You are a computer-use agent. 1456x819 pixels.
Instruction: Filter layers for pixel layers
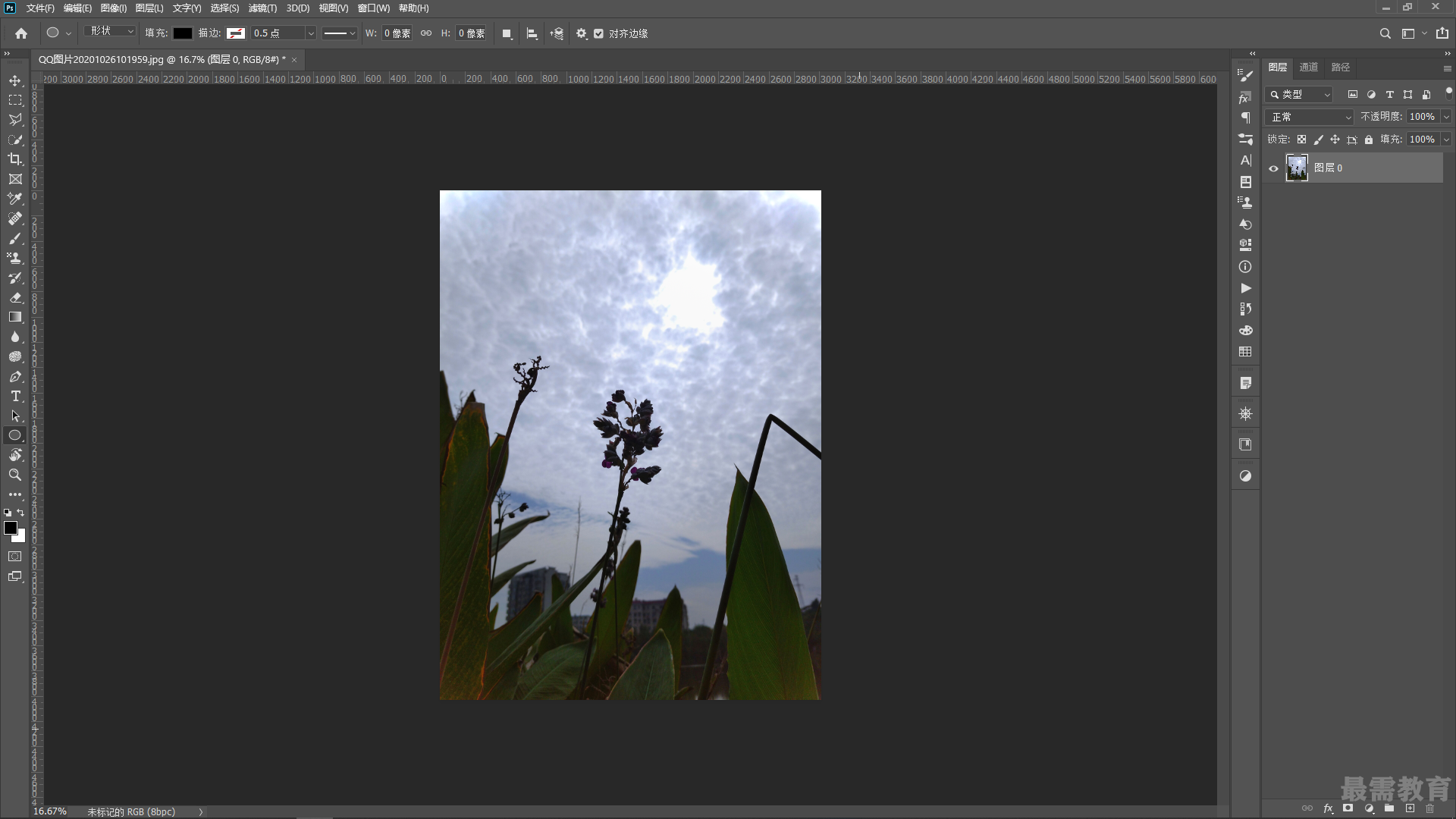click(x=1352, y=95)
